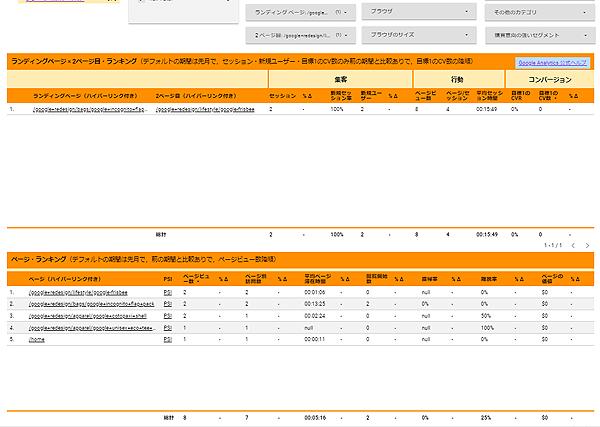Sort by 2ページ目（ハイパーリンク付き）column header
This screenshot has height=427, width=600.
(x=196, y=96)
